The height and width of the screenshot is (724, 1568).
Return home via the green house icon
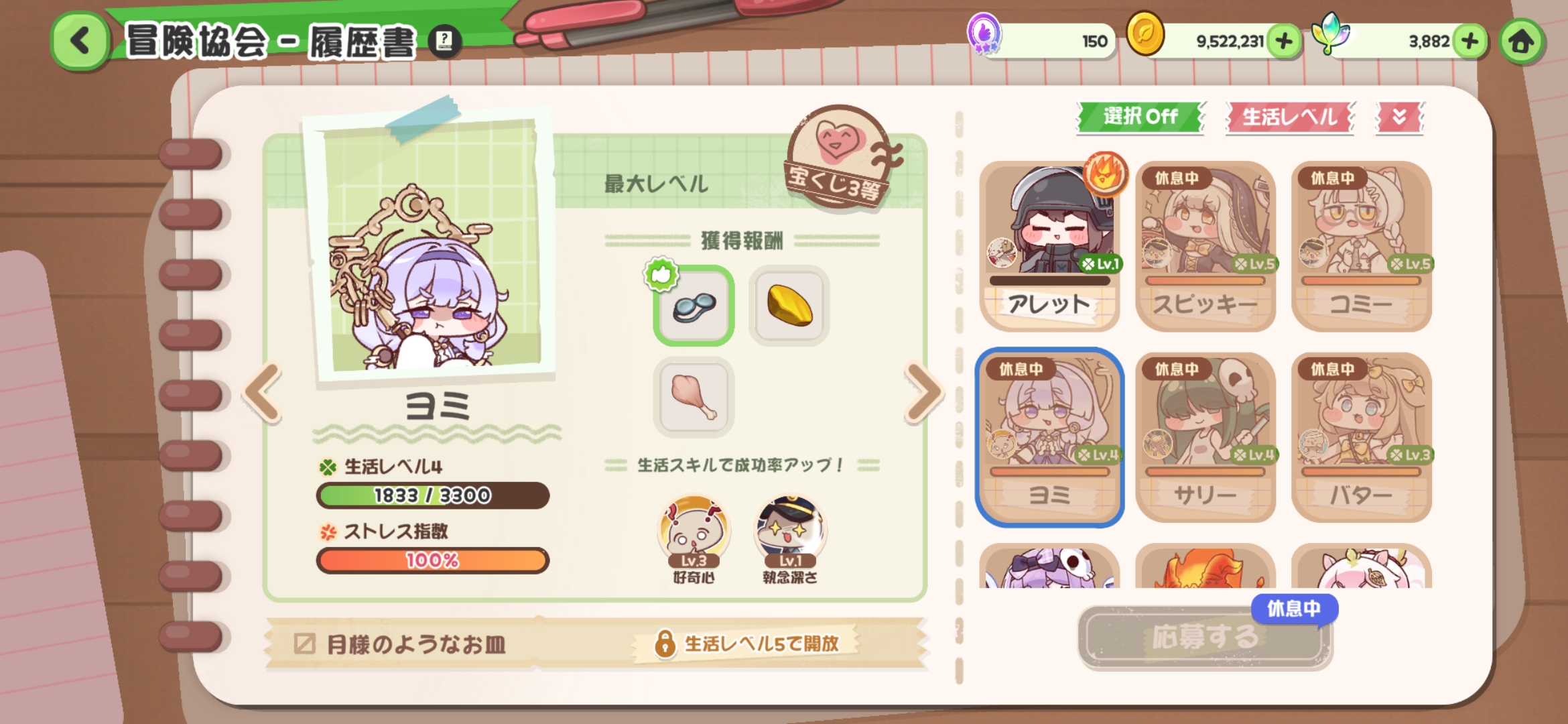pos(1521,42)
